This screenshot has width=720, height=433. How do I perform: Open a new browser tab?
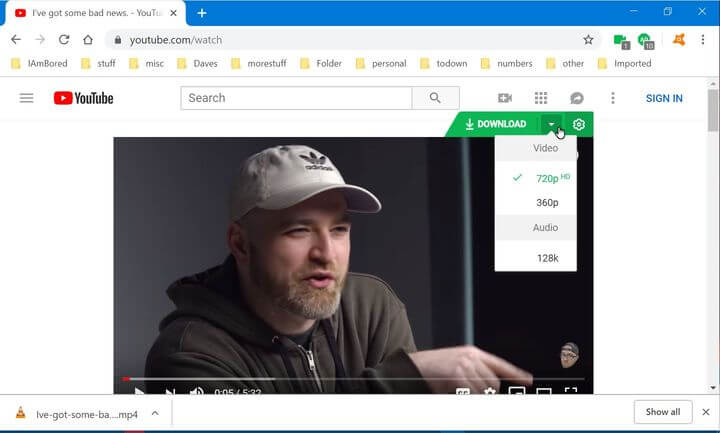tap(202, 13)
